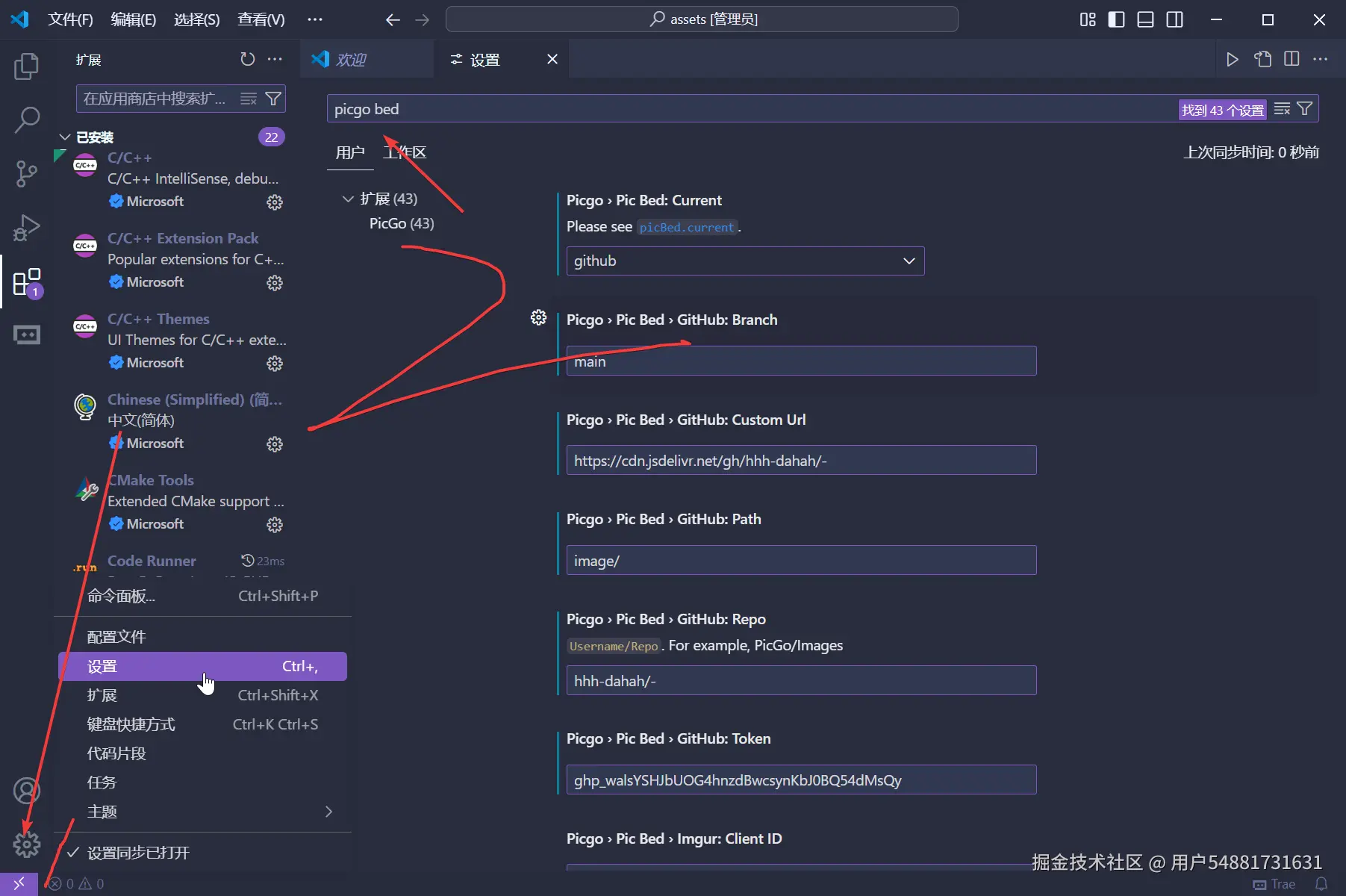Toggle secondary side bar visibility
Viewport: 1346px width, 896px height.
[1174, 19]
